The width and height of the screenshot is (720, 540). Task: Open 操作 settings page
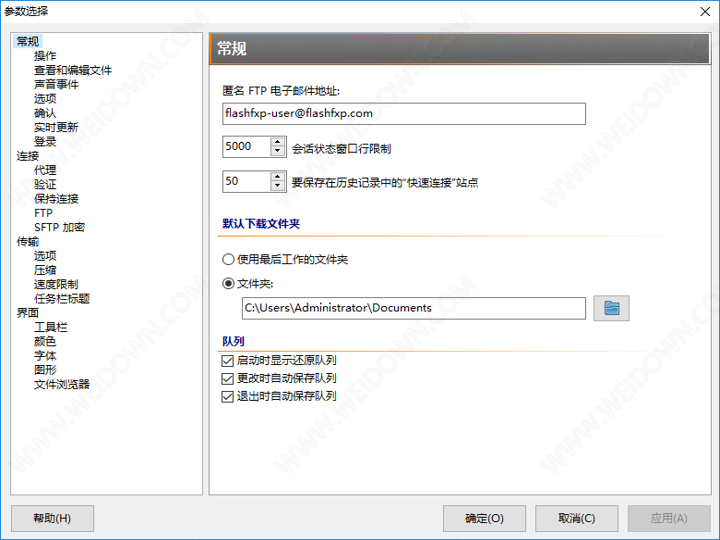coord(45,56)
